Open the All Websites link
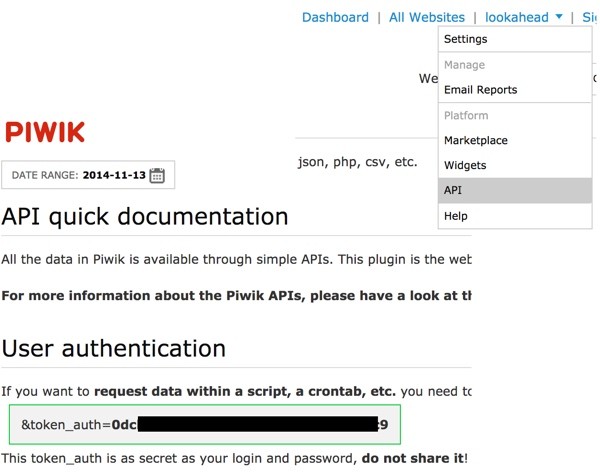 [x=427, y=17]
